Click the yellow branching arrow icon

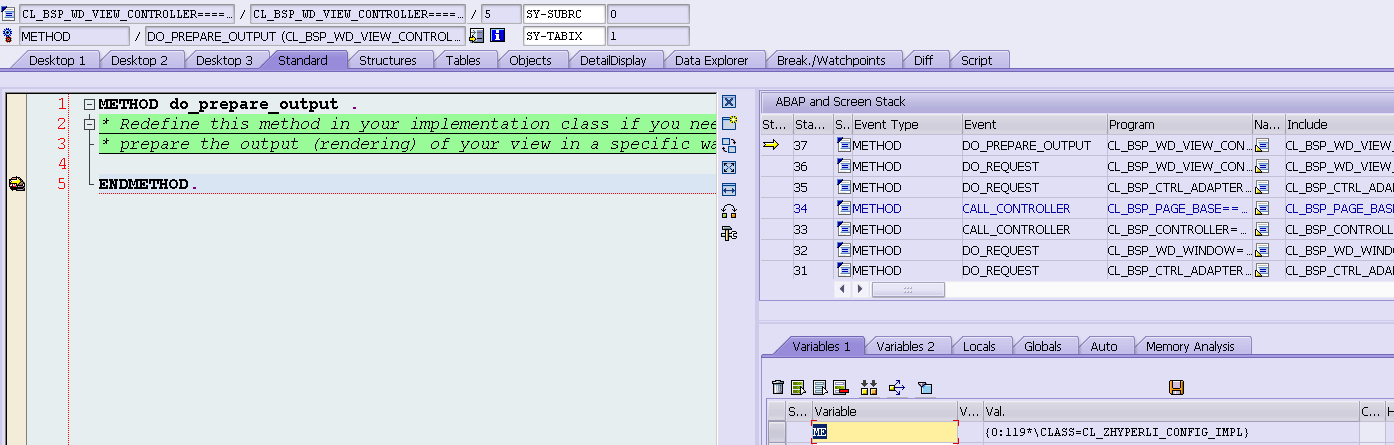click(x=896, y=387)
